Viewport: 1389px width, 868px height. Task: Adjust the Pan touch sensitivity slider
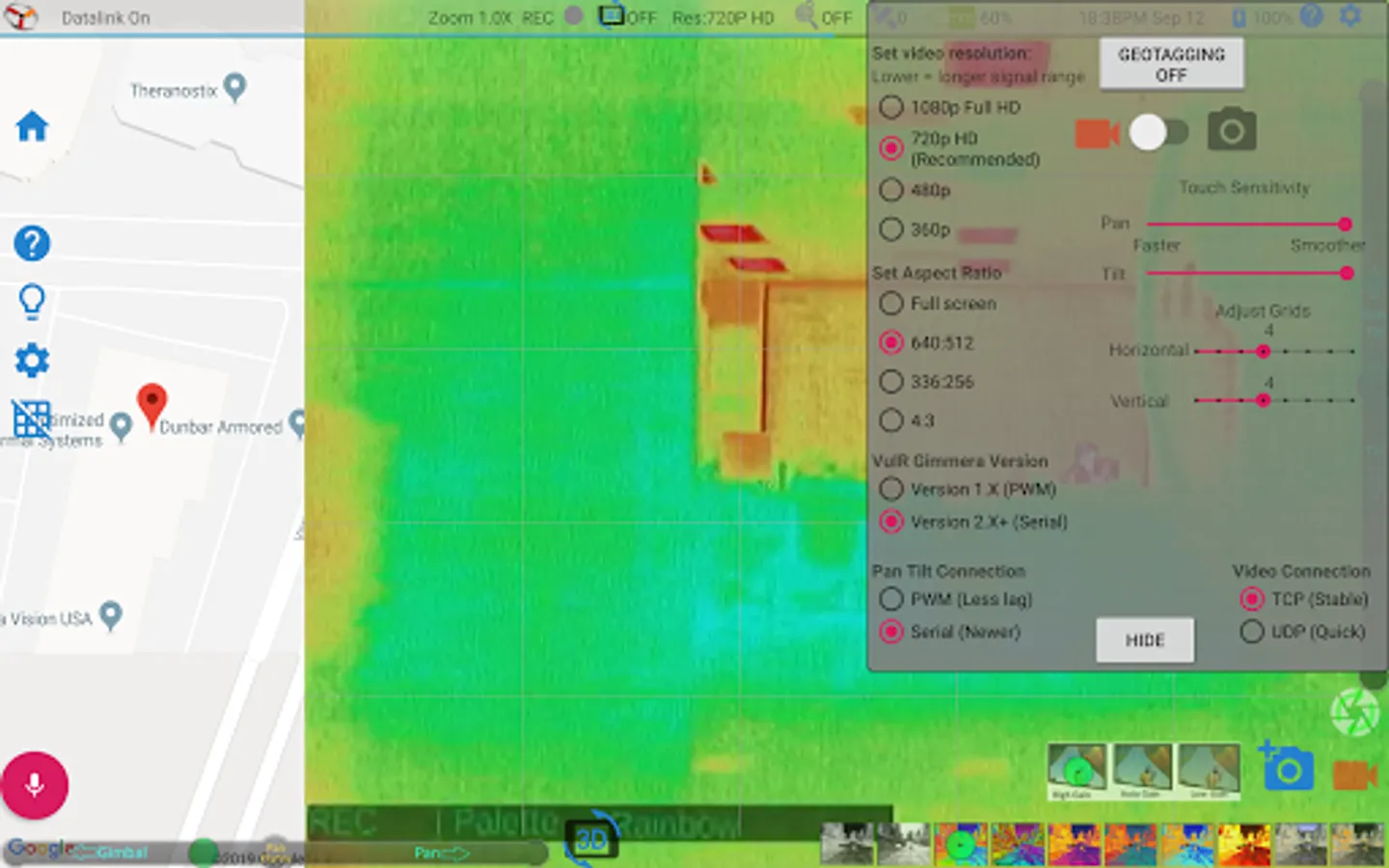[1248, 224]
